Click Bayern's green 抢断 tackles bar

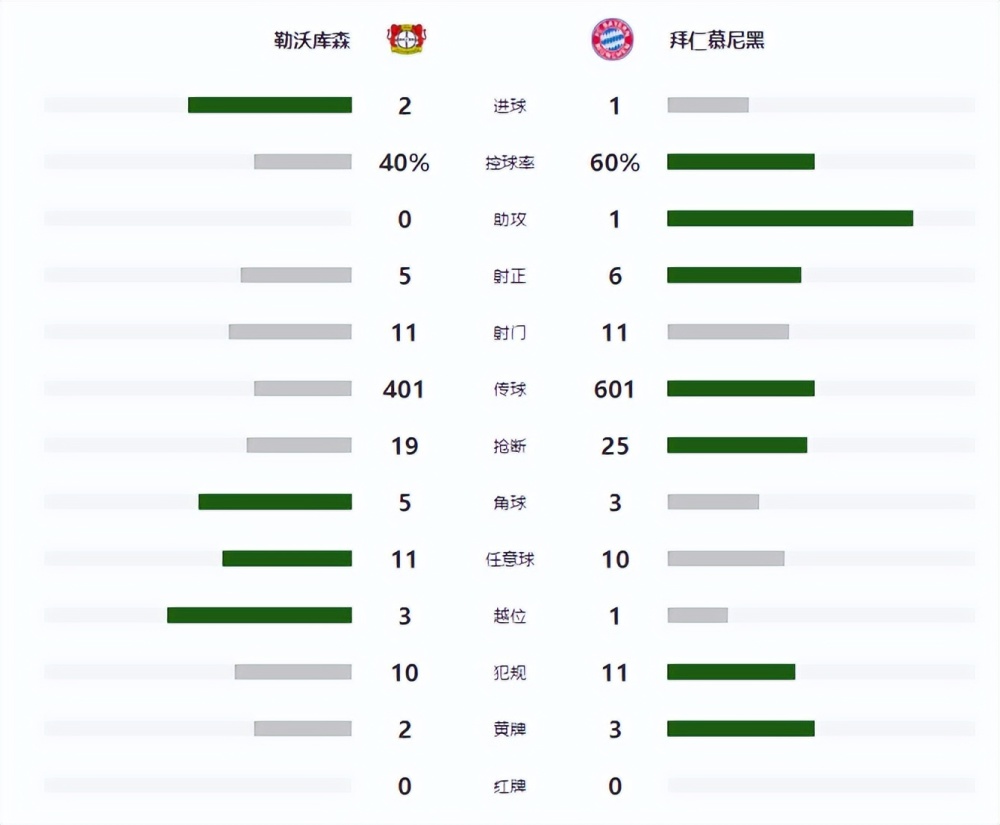pos(737,445)
